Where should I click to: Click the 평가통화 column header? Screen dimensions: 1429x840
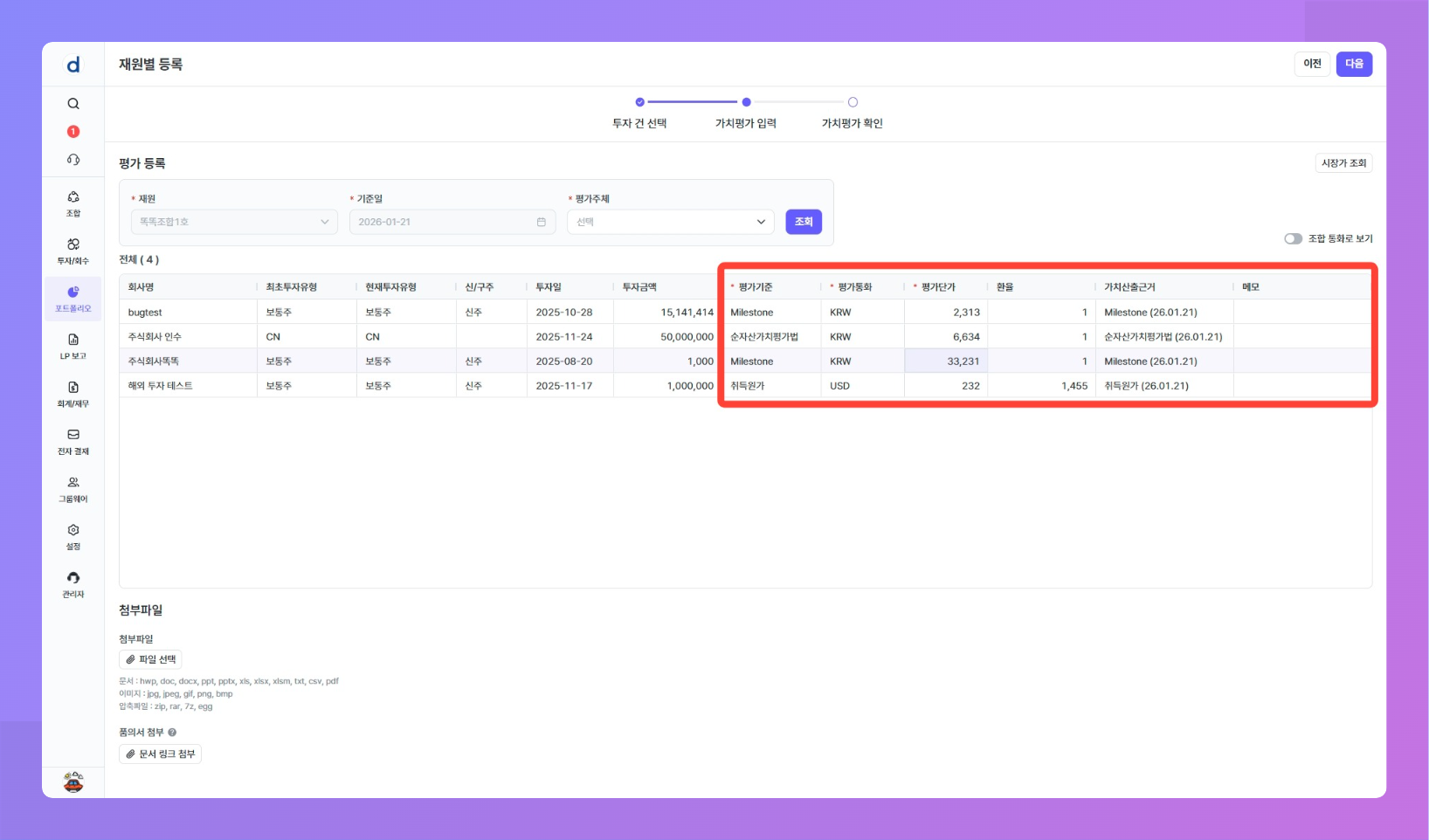(855, 287)
